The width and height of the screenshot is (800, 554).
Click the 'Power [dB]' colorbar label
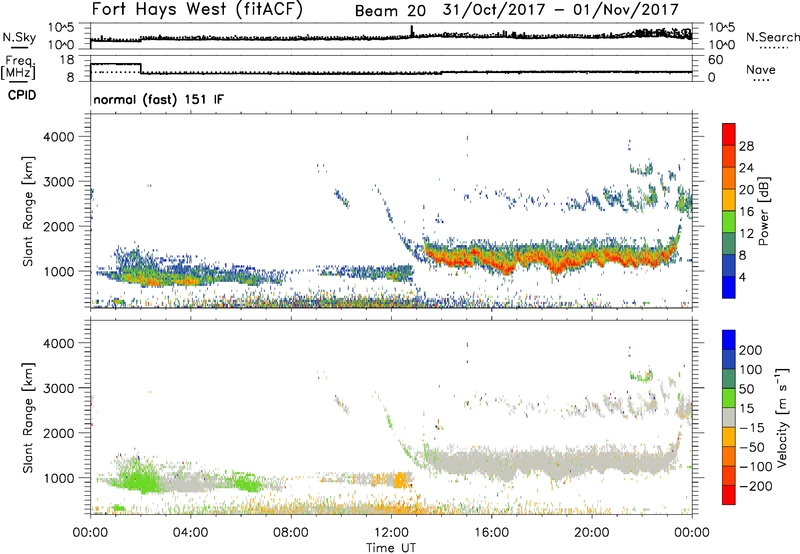(x=764, y=211)
